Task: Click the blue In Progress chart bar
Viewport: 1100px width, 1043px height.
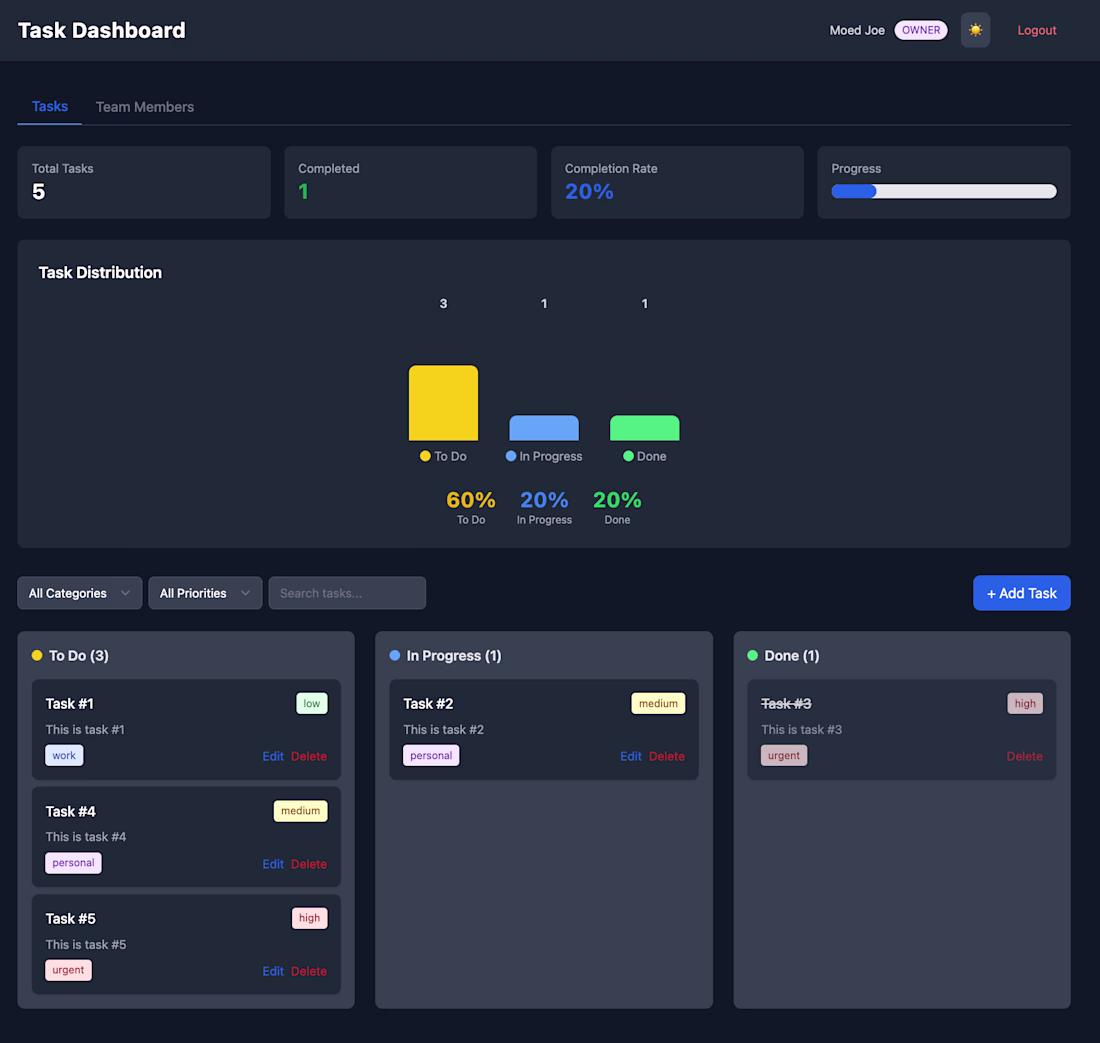Action: (x=544, y=428)
